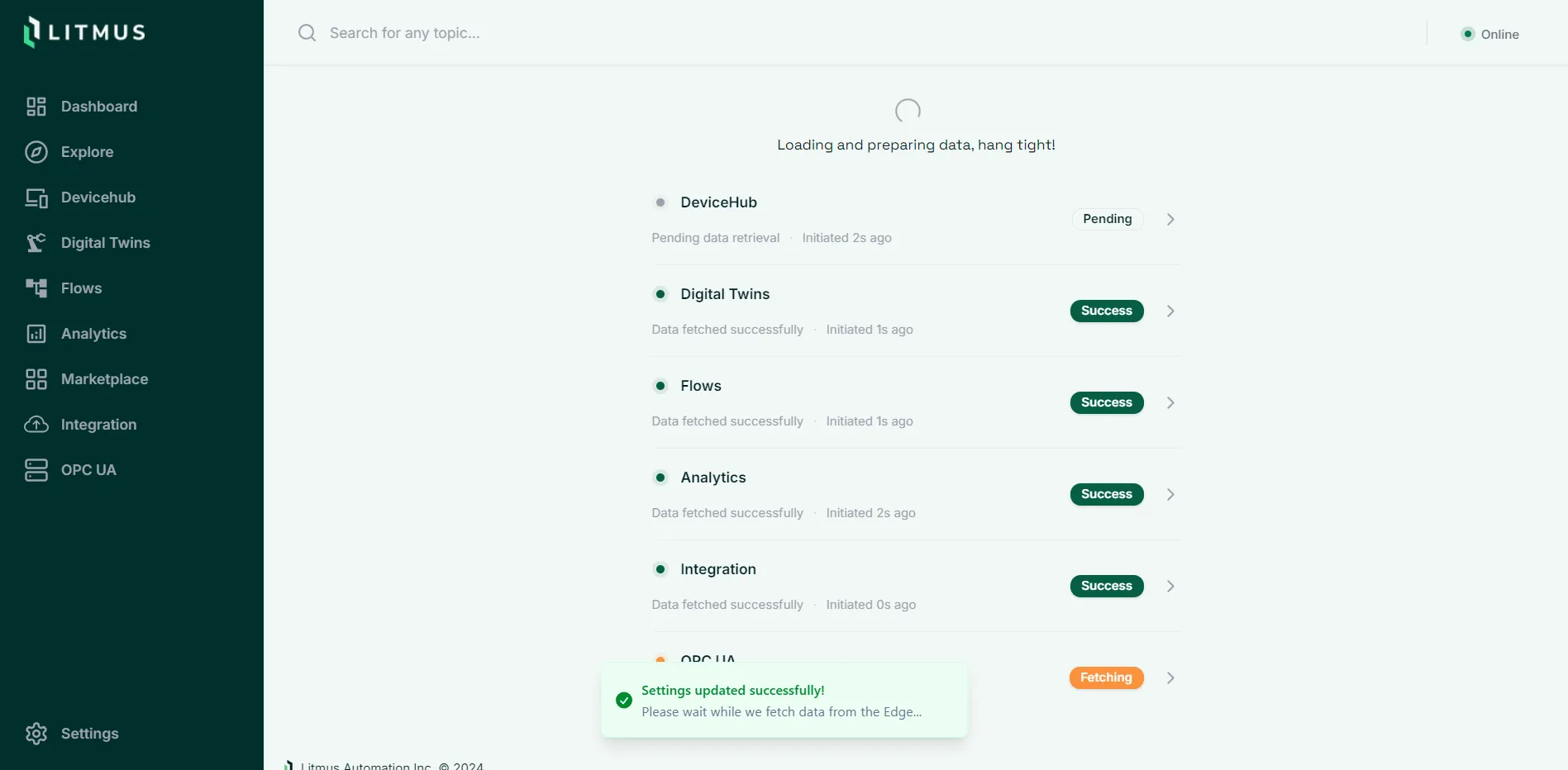Click the Litmus logo
Viewport: 1568px width, 770px height.
[84, 32]
